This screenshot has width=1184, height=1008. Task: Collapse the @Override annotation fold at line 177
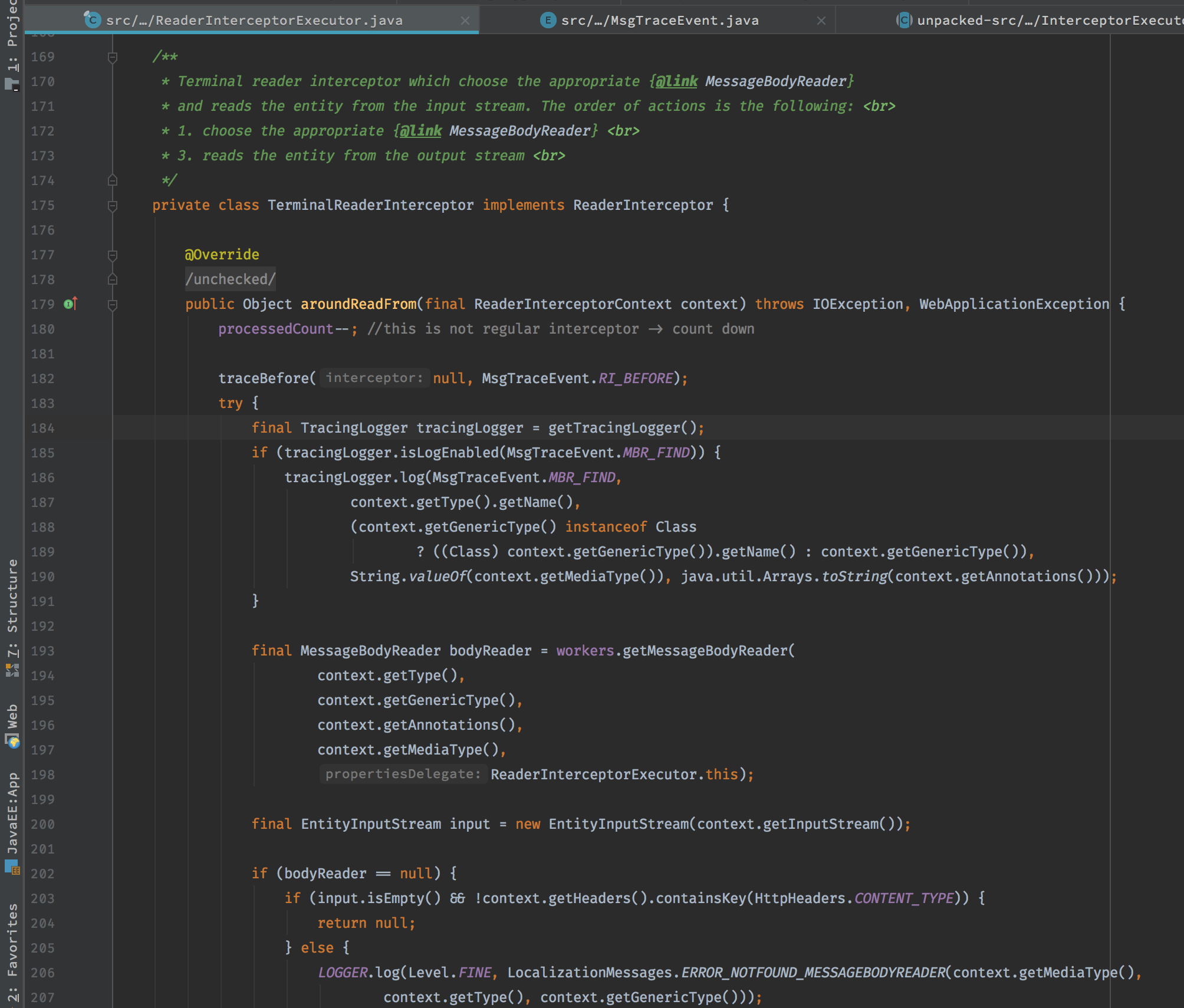pyautogui.click(x=113, y=255)
